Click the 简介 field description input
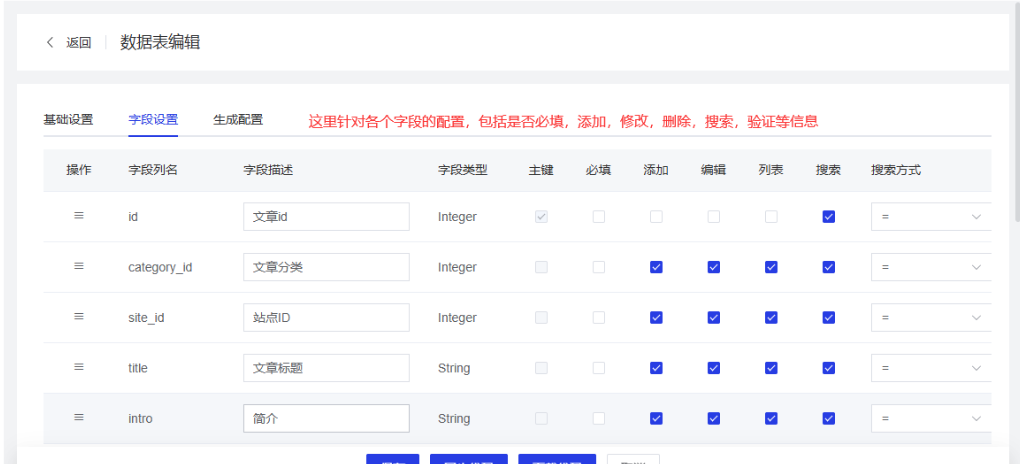 point(326,418)
